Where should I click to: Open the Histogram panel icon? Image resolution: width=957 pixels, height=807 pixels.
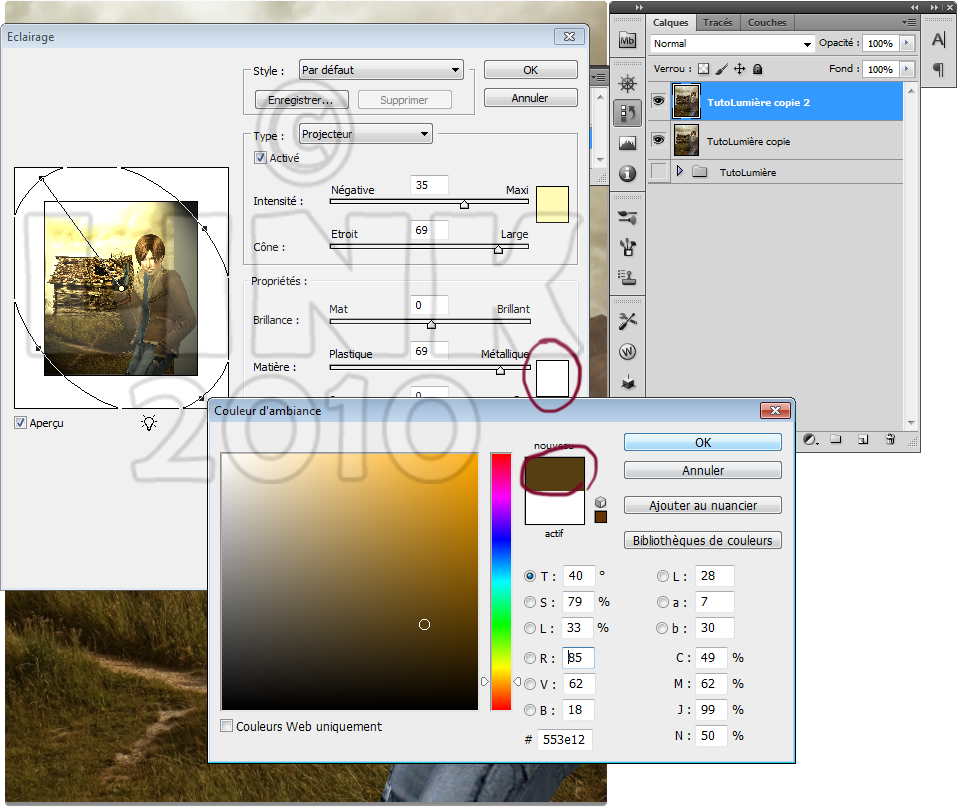click(628, 143)
